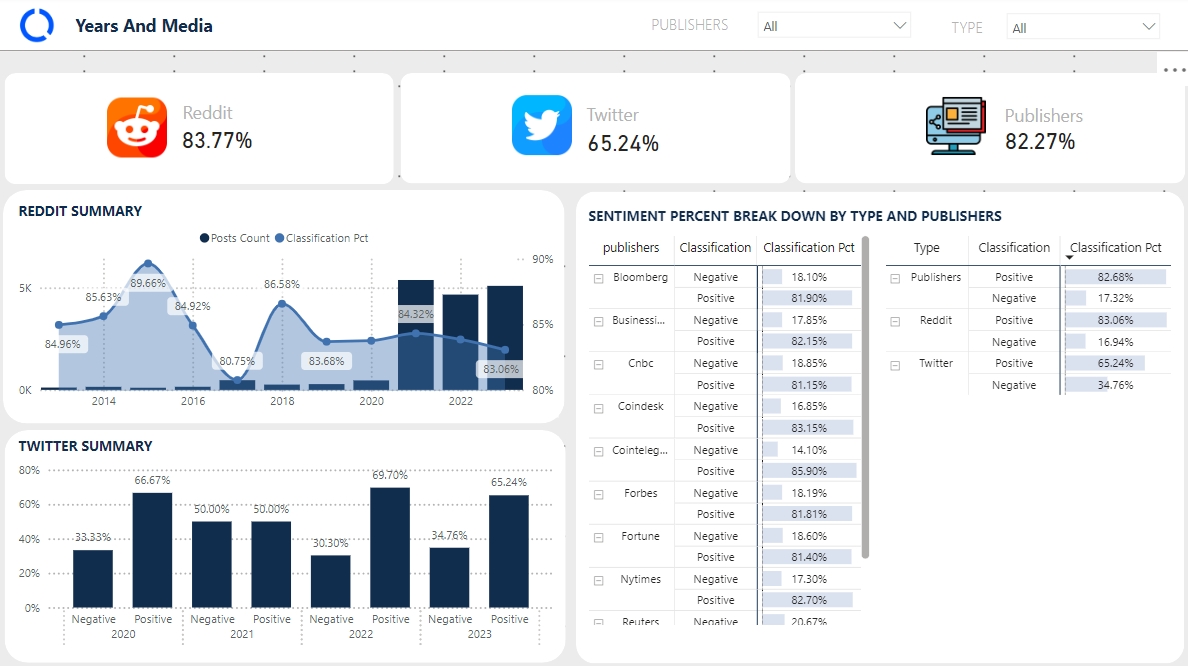The width and height of the screenshot is (1188, 666).
Task: Collapse the Cointeleg... row
Action: (x=599, y=451)
